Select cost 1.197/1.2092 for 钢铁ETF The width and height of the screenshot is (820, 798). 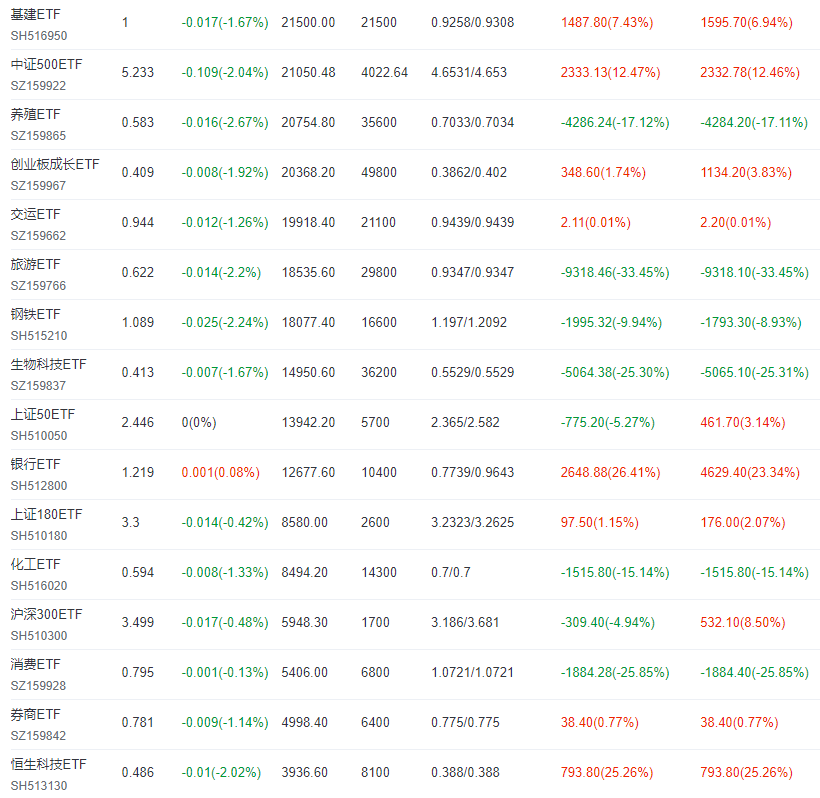(469, 322)
